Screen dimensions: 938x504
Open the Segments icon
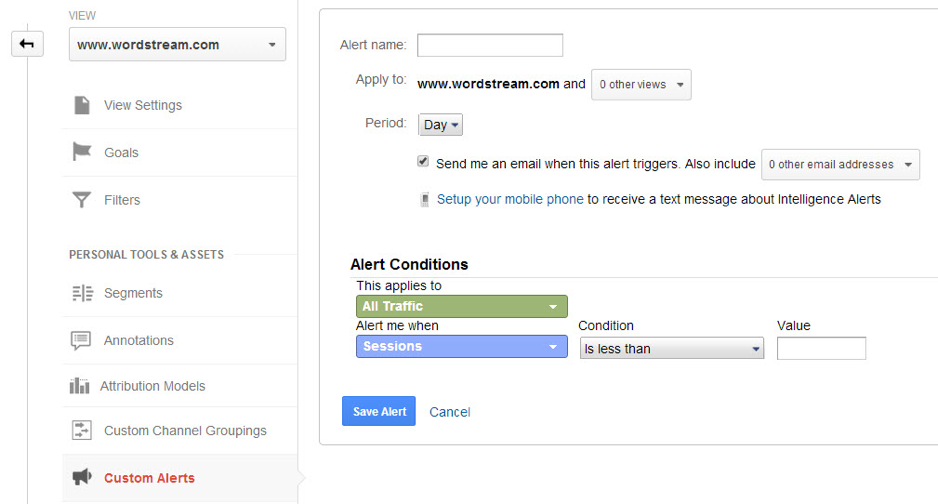tap(83, 293)
